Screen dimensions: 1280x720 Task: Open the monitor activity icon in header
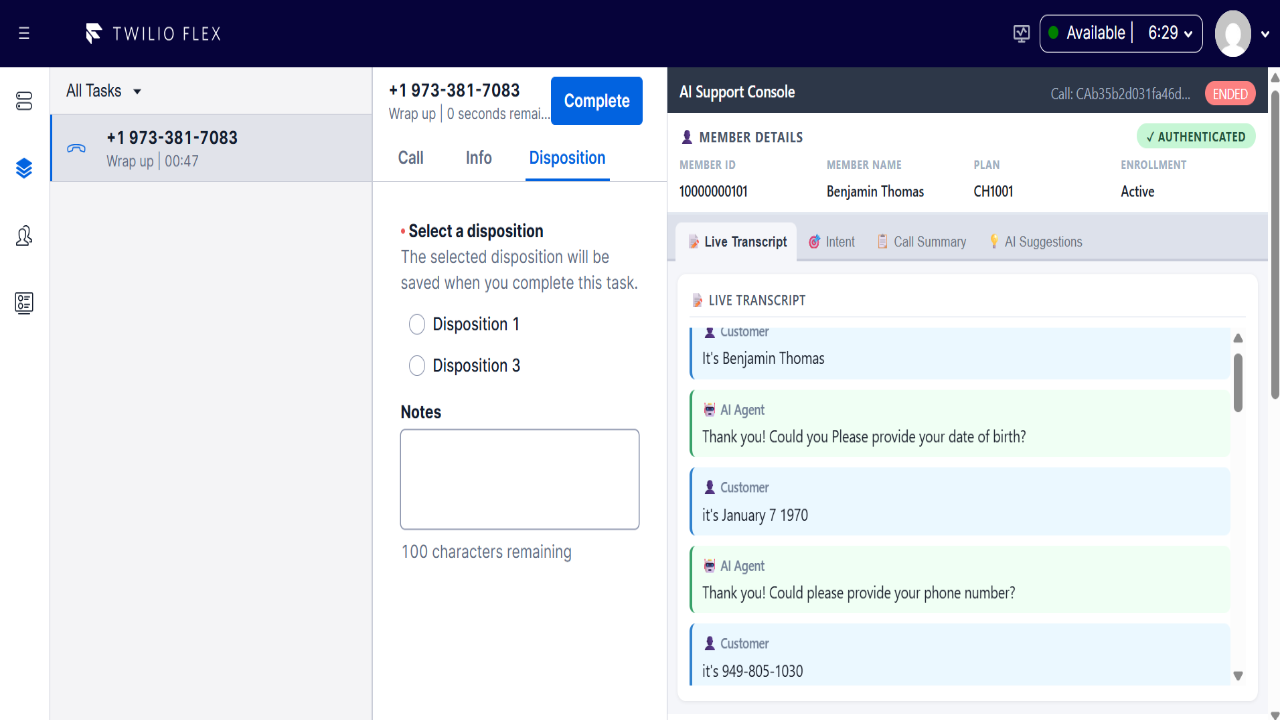tap(1021, 33)
